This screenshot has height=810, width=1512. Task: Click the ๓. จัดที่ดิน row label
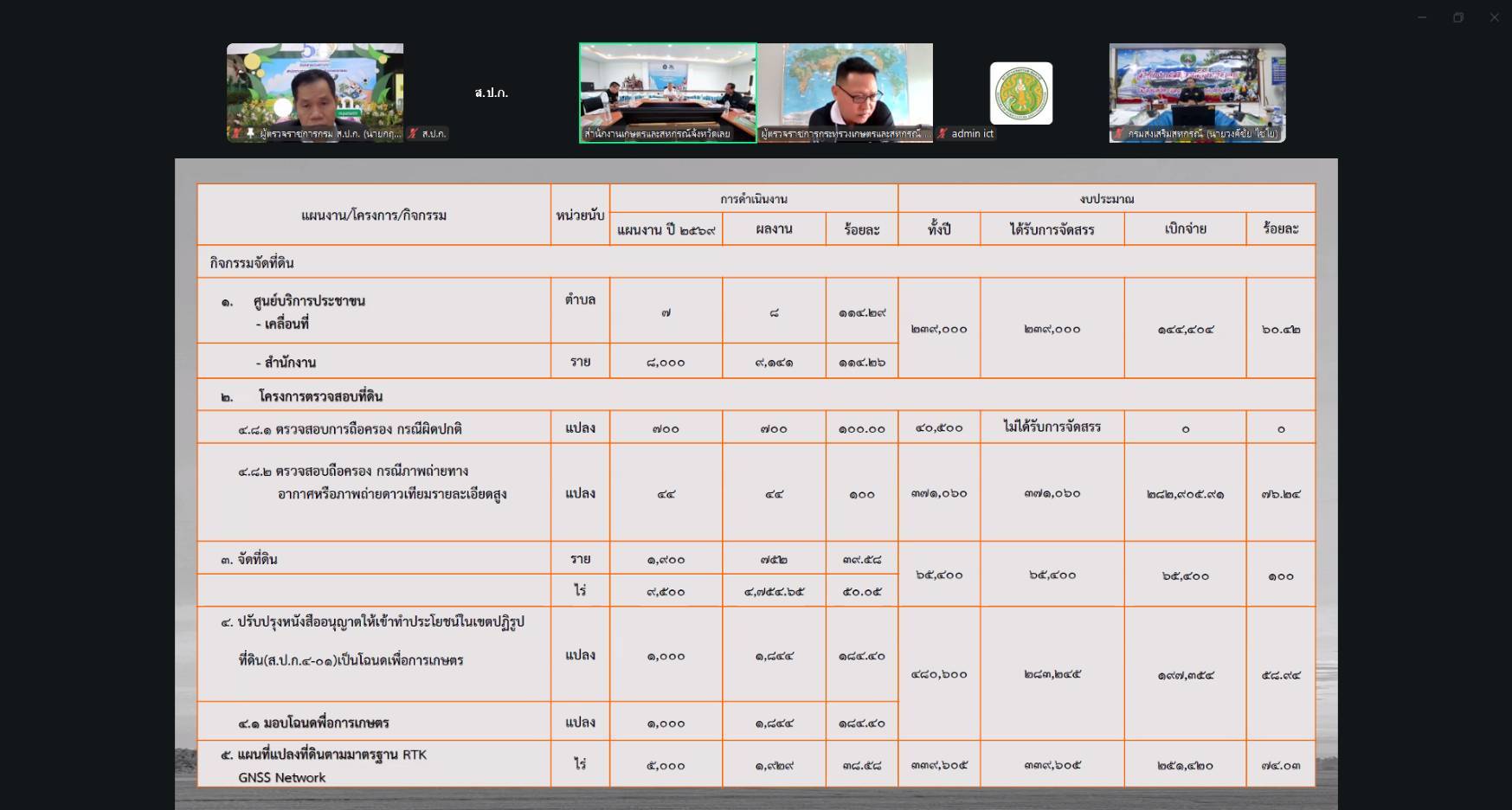click(249, 559)
